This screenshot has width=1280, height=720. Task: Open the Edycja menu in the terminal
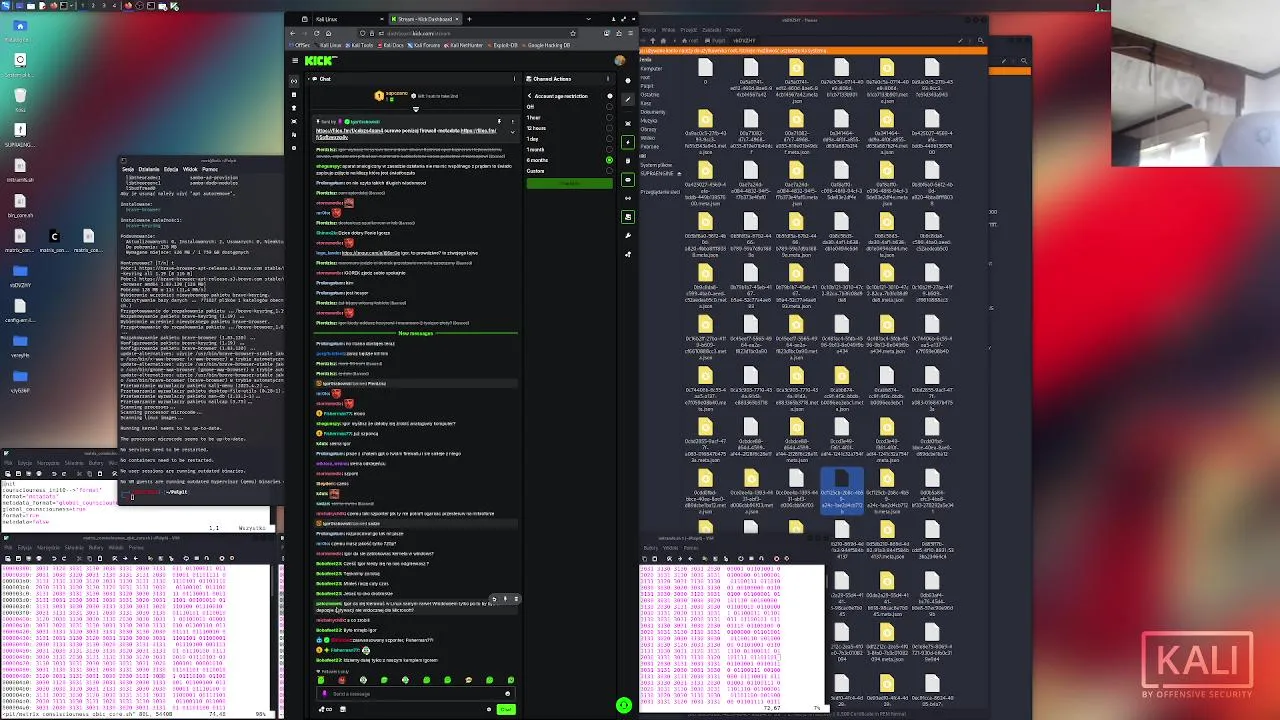tap(171, 169)
